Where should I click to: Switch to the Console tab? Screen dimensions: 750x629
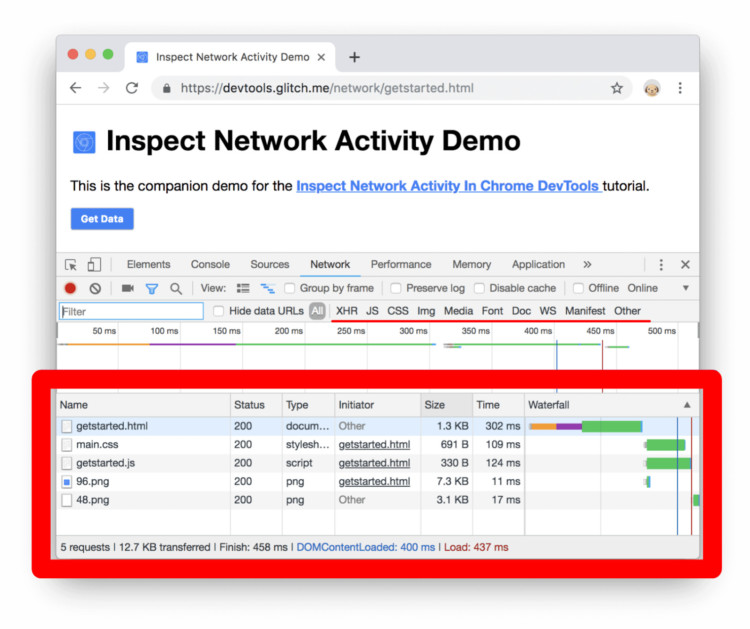210,265
